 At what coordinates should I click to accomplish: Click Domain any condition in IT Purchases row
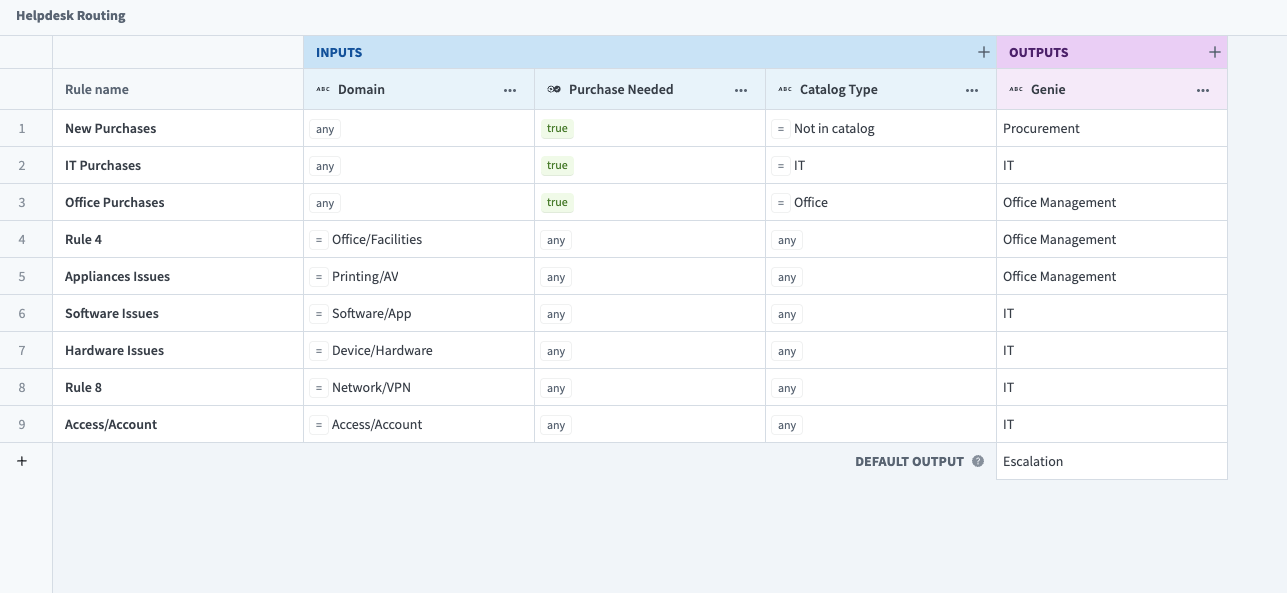point(325,166)
